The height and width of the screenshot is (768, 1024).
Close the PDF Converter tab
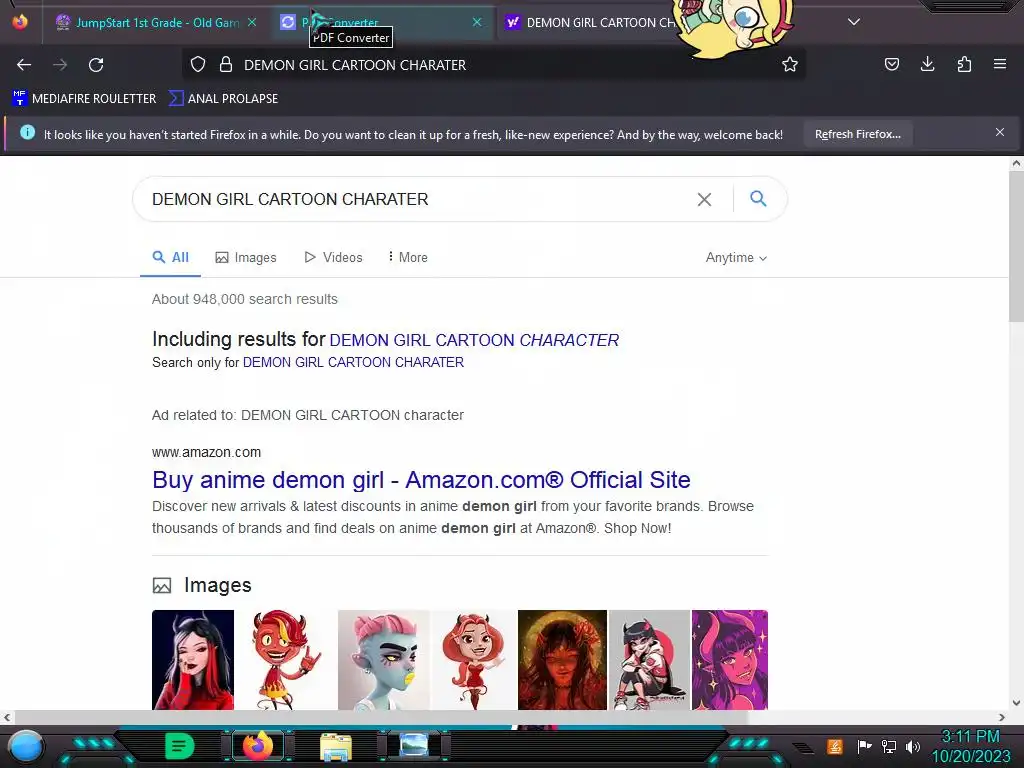[477, 22]
